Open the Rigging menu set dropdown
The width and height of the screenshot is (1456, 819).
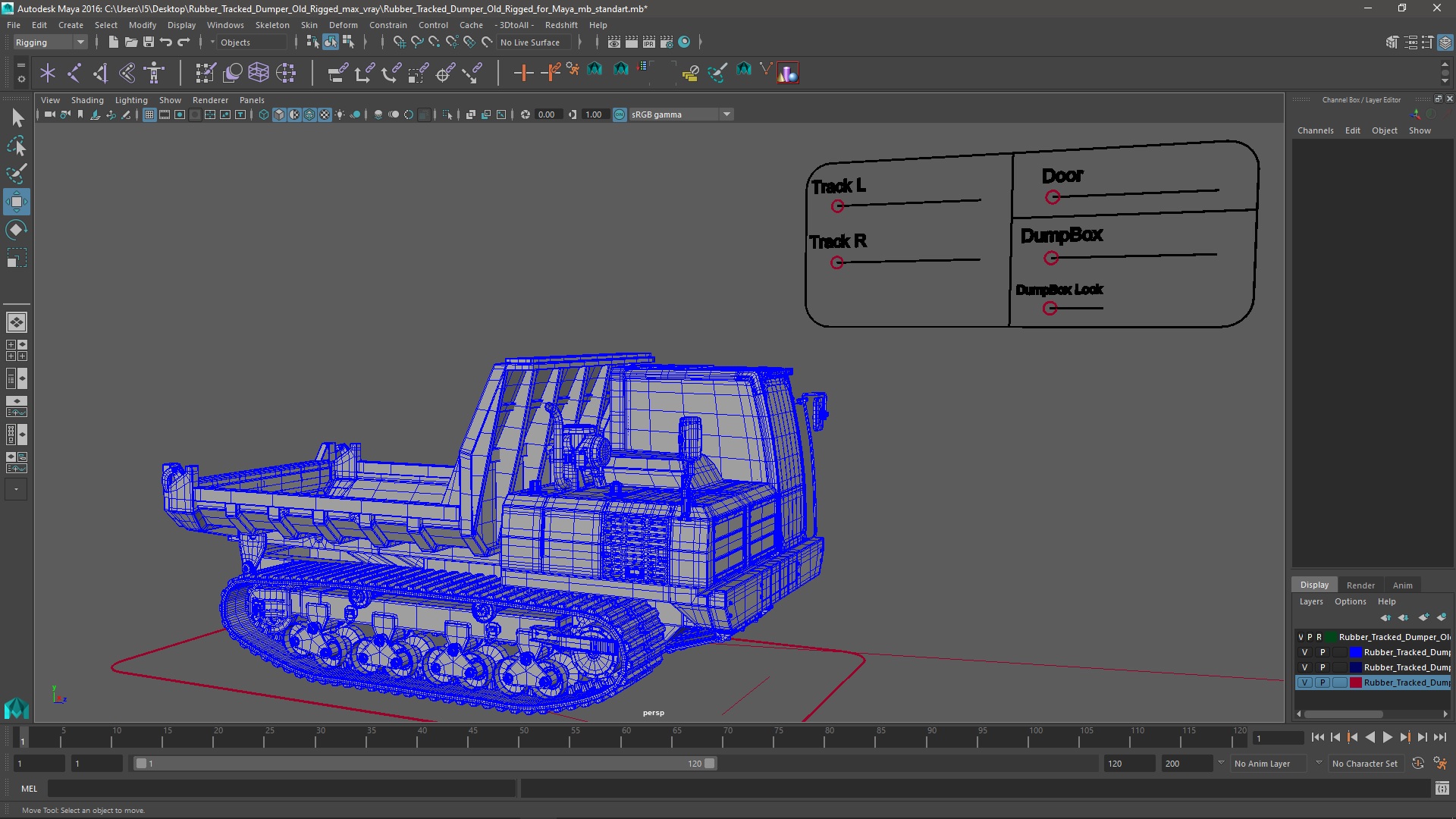(x=50, y=42)
